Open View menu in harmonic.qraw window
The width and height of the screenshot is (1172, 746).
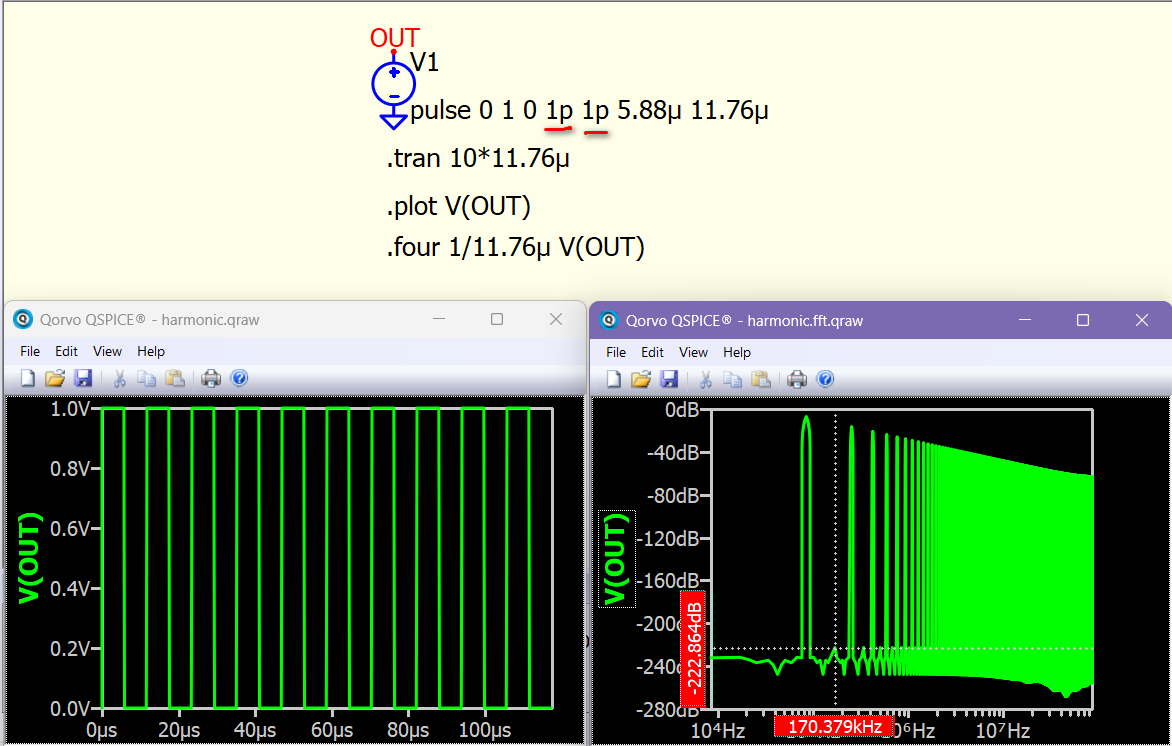point(108,351)
